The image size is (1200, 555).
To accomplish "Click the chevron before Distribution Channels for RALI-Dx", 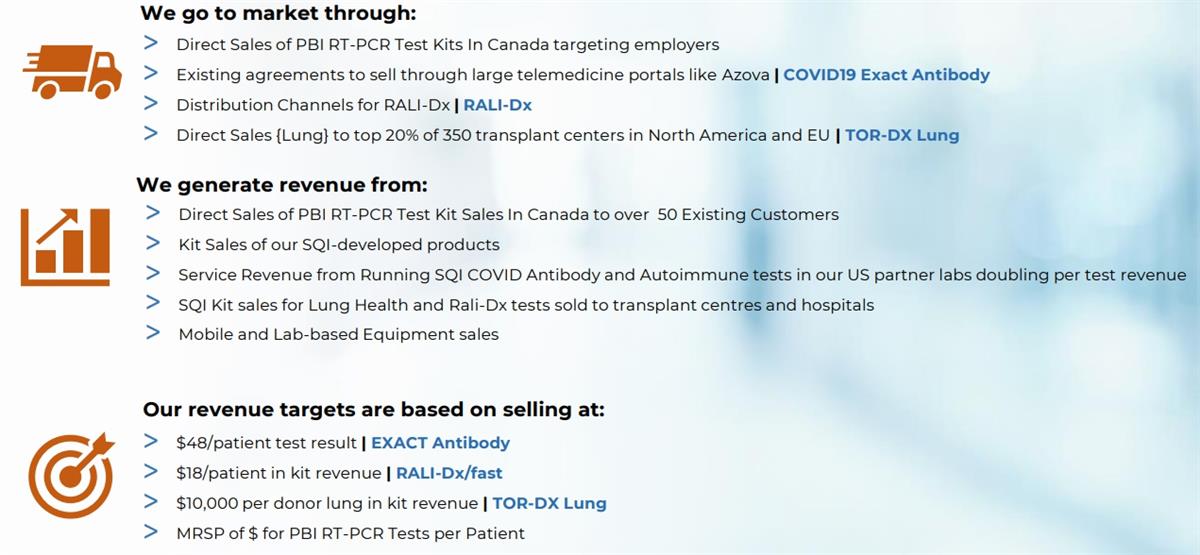I will [x=151, y=103].
